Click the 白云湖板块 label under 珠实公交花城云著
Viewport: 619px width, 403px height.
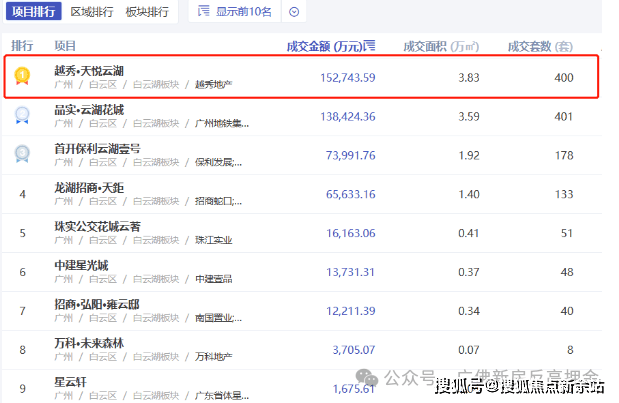pyautogui.click(x=158, y=240)
